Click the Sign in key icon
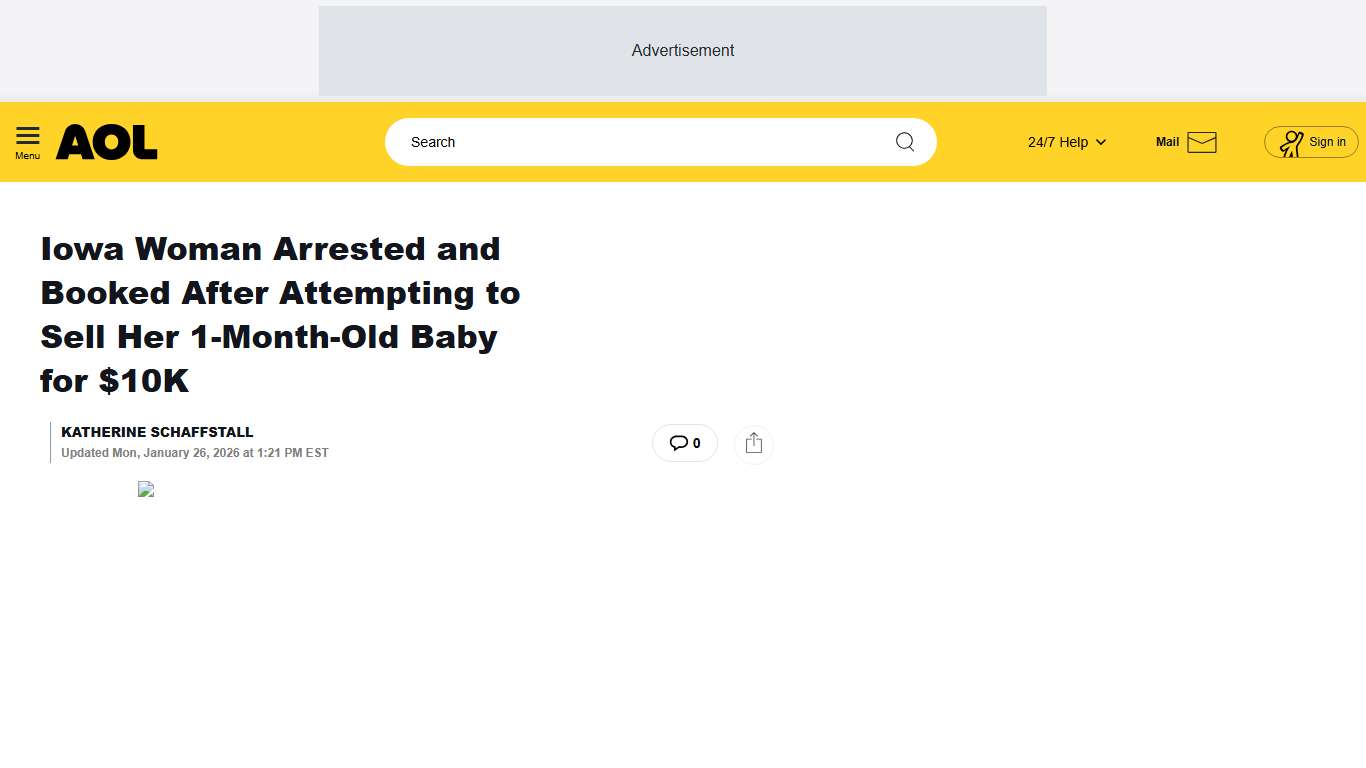 [1292, 142]
